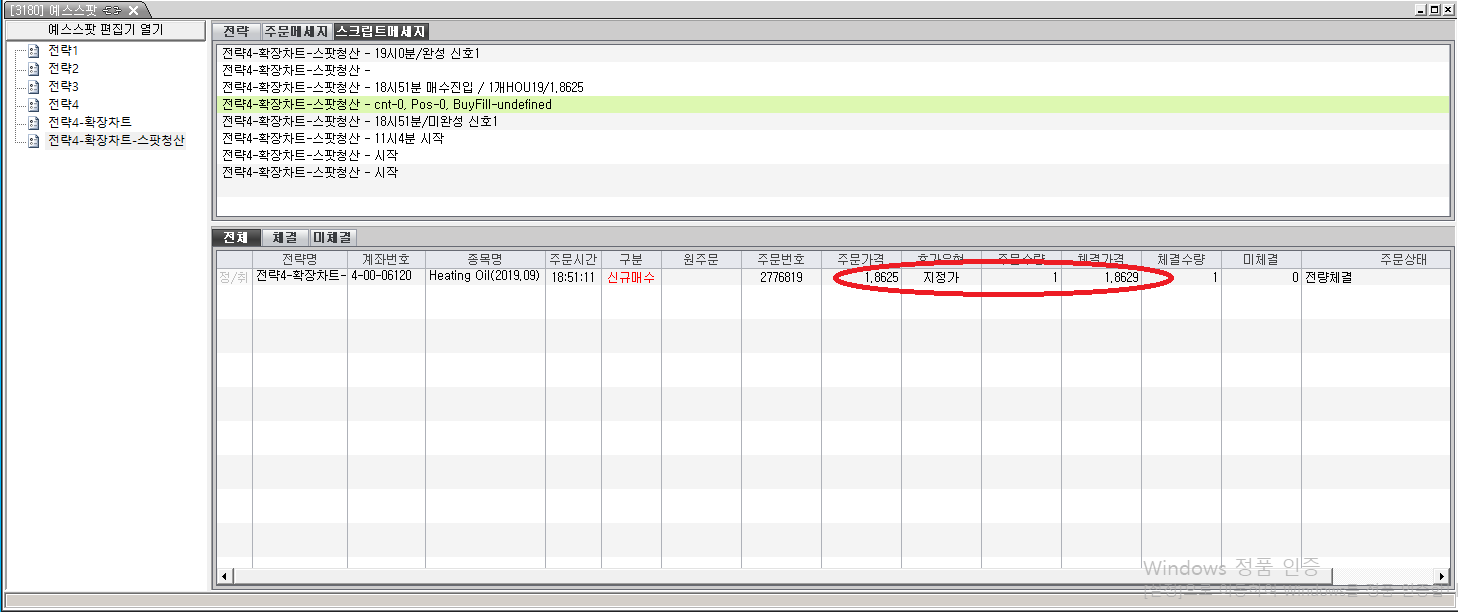1458x612 pixels.
Task: Select the strategy icon for 전략3
Action: 33,87
